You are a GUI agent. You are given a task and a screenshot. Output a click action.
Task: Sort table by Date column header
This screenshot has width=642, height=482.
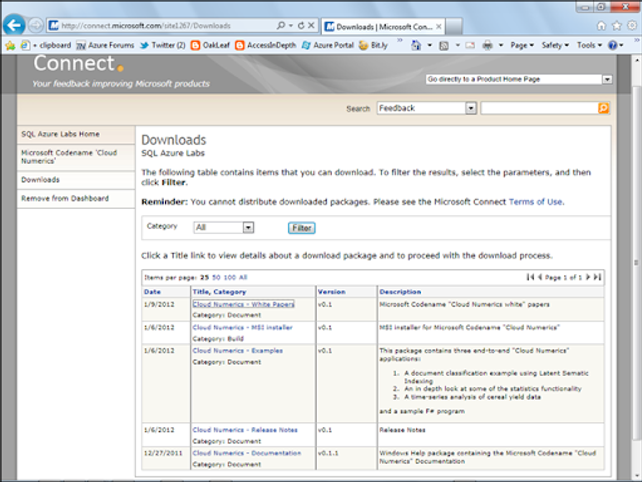pyautogui.click(x=152, y=292)
